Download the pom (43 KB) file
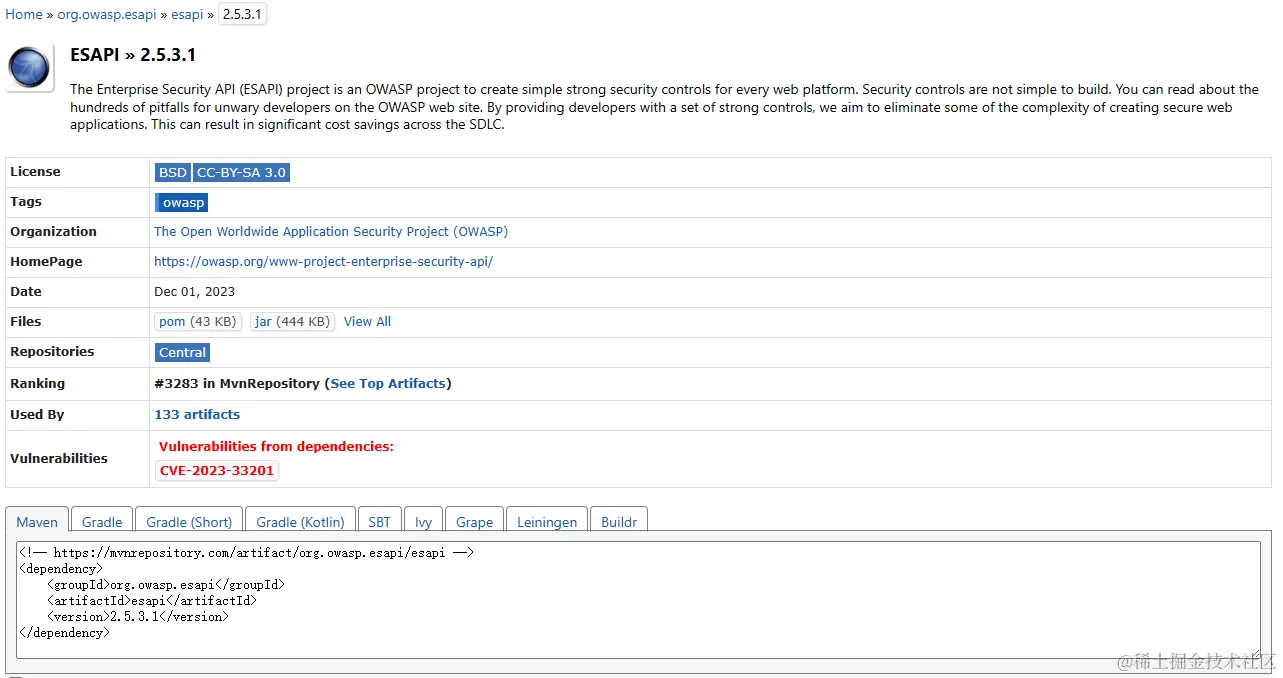The width and height of the screenshot is (1283, 678). [198, 321]
